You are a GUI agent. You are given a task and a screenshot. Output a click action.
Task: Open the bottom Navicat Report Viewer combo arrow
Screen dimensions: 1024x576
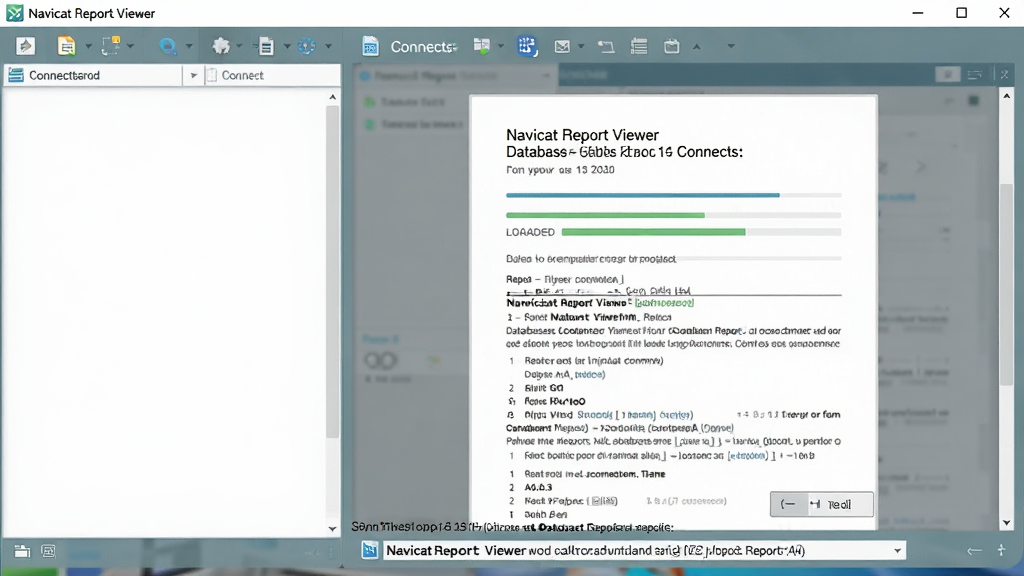pyautogui.click(x=897, y=551)
